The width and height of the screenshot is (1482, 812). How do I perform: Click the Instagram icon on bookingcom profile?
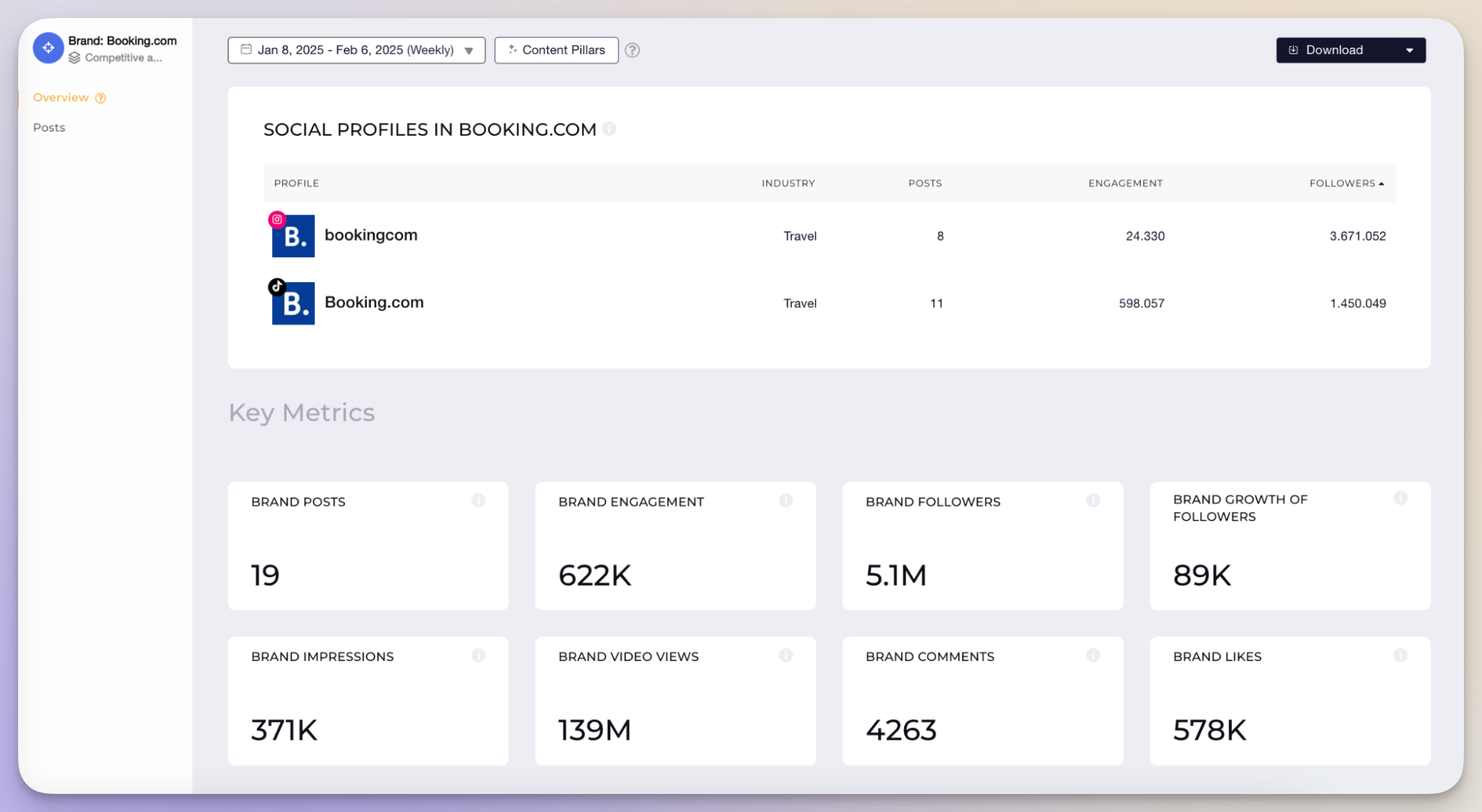pos(277,218)
